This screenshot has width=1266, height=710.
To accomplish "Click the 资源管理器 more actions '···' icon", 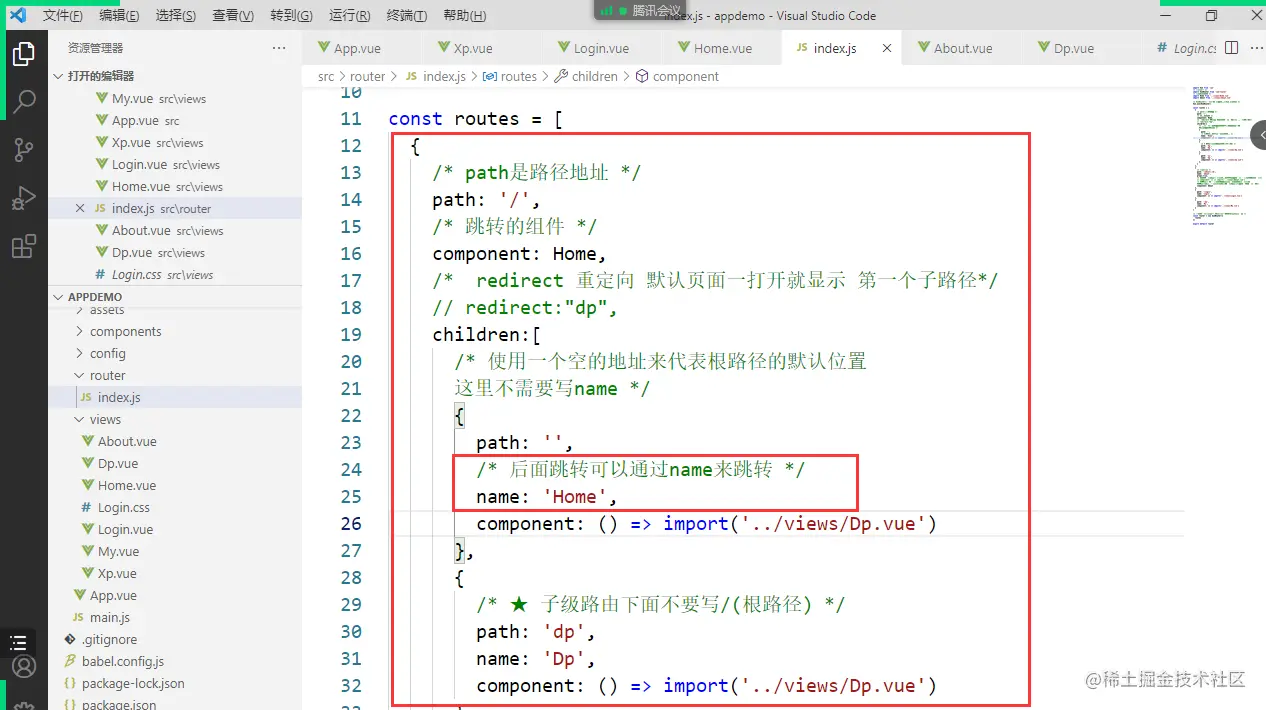I will pos(278,48).
